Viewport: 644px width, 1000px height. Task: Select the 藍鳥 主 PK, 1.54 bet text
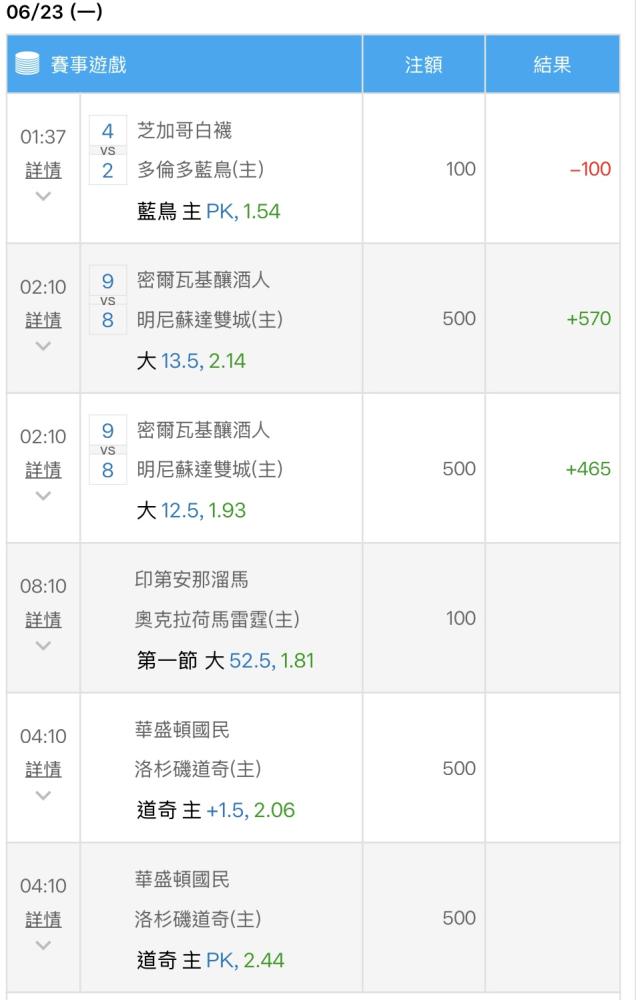coord(209,211)
